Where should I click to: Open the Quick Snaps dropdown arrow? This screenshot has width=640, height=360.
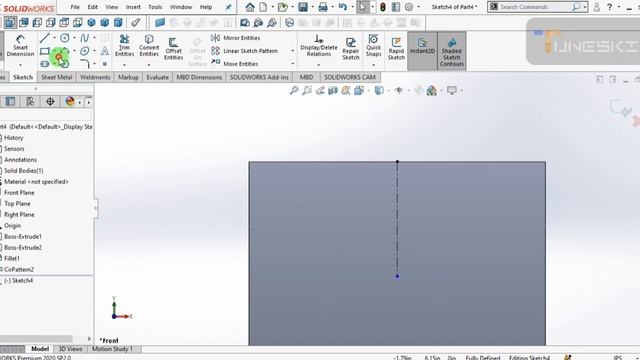click(373, 65)
